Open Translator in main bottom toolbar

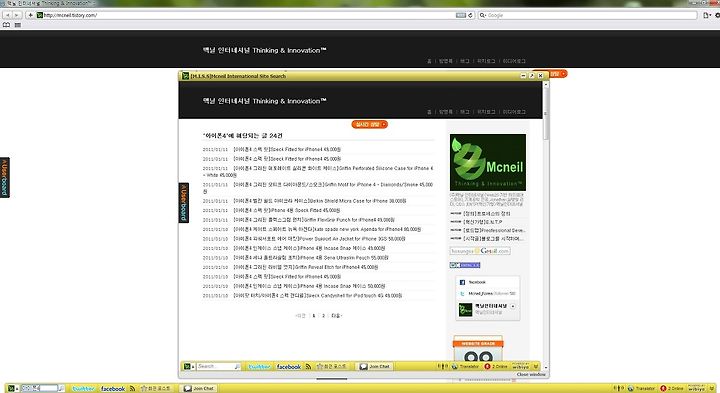(641, 388)
